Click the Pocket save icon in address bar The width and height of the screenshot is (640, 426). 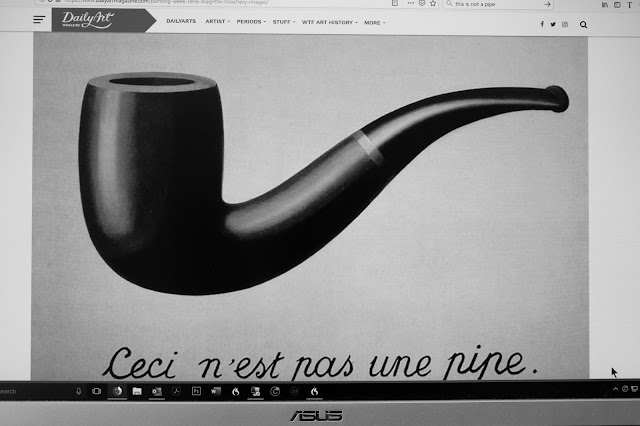pyautogui.click(x=422, y=3)
